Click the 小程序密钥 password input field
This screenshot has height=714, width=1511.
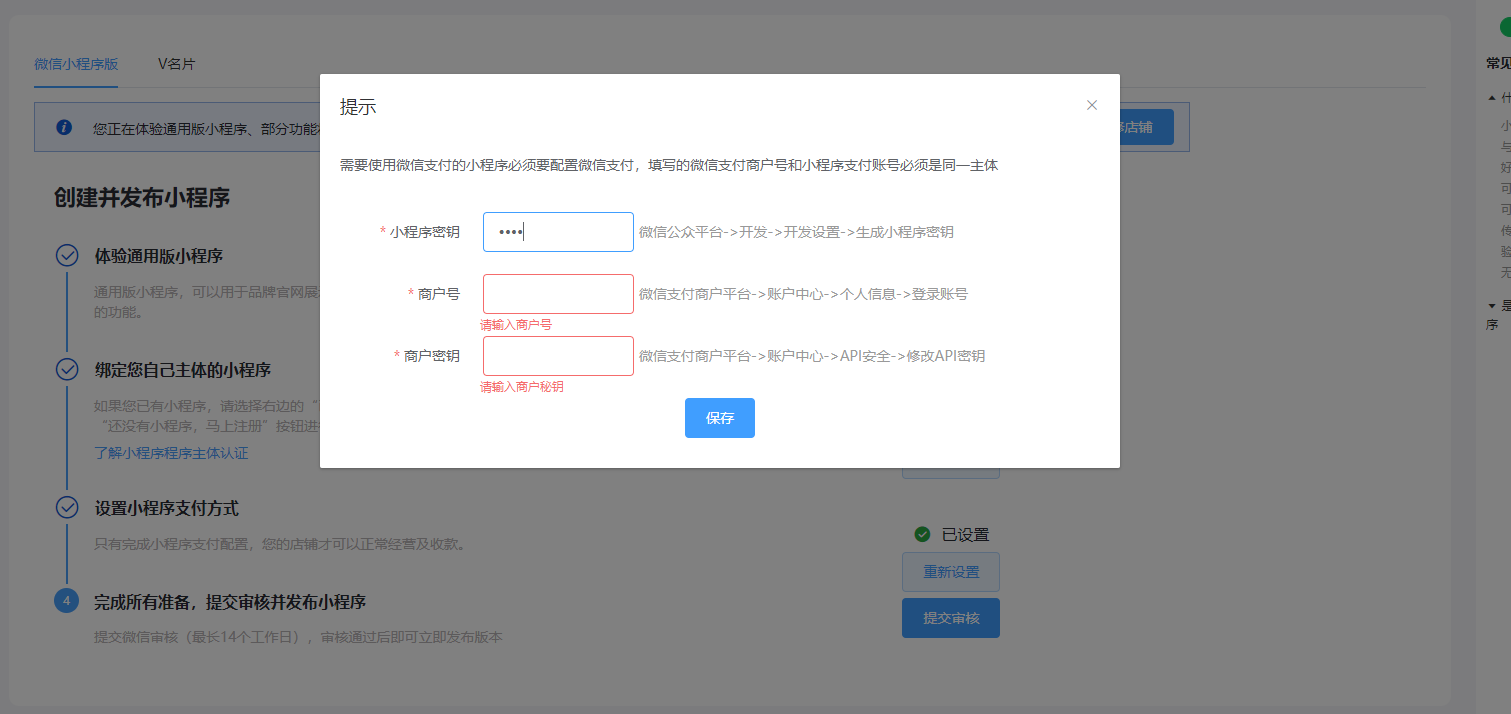558,232
